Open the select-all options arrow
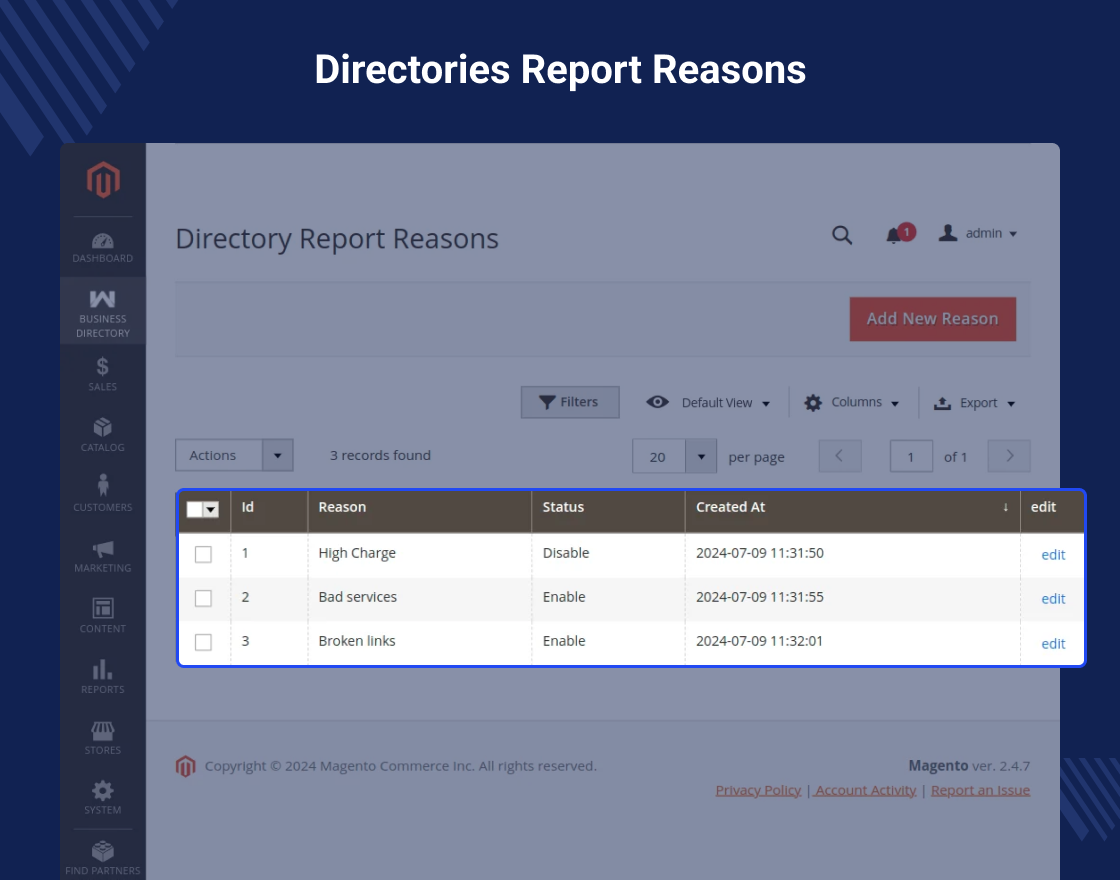Screen dimensions: 1120x880 pyautogui.click(x=211, y=509)
